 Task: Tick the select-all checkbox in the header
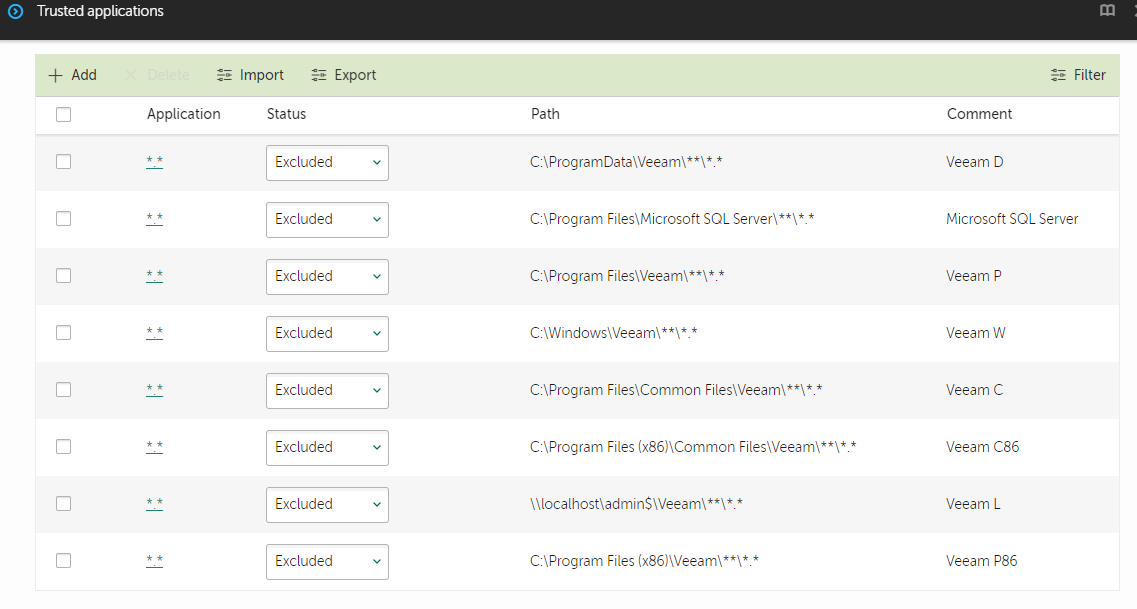[x=64, y=114]
